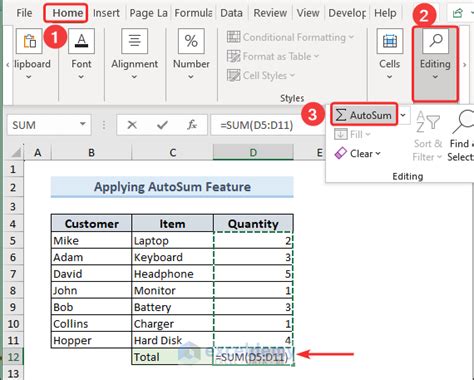
Task: Click the 'Collins' customer cell
Action: tap(91, 324)
